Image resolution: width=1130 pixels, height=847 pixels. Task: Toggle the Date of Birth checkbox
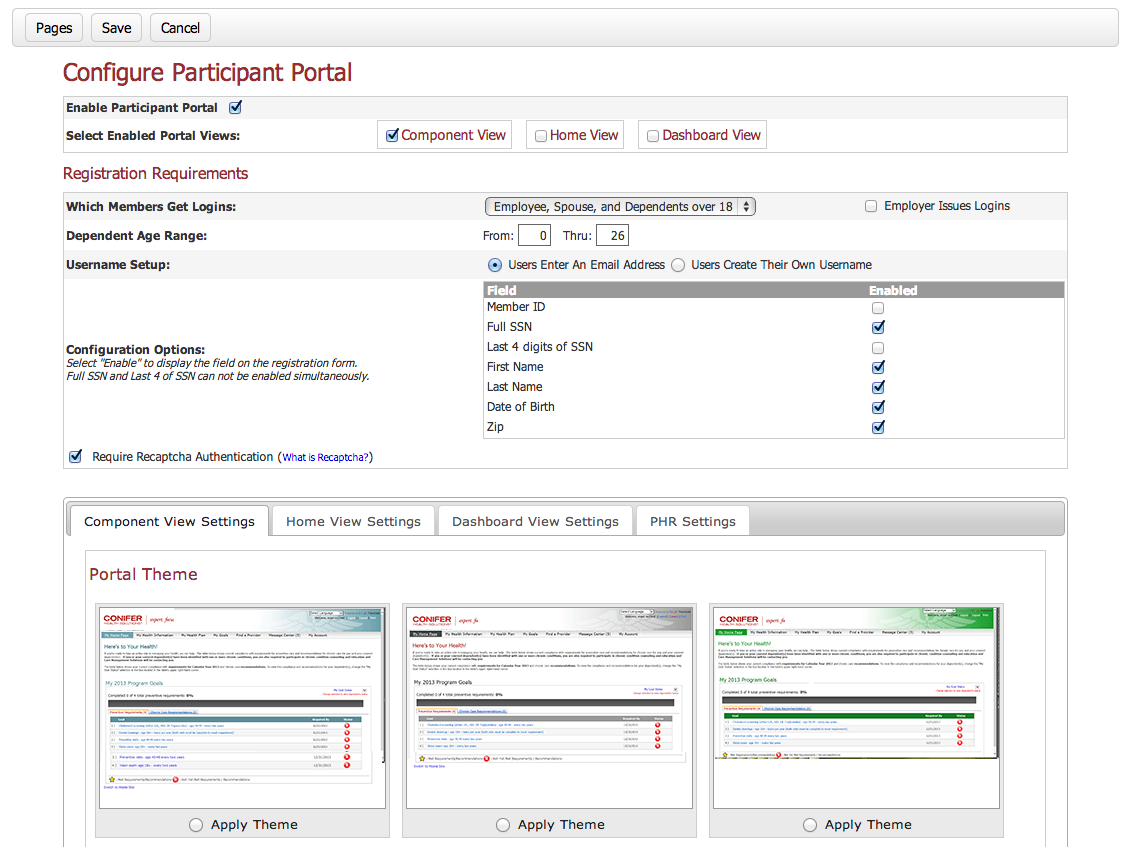tap(878, 407)
